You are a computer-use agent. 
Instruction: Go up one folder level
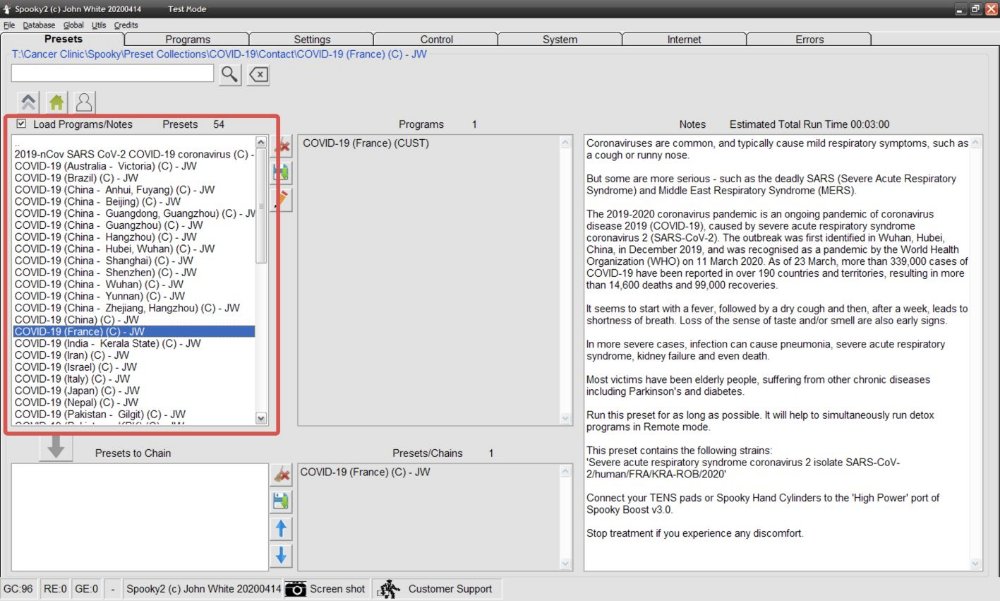(29, 102)
